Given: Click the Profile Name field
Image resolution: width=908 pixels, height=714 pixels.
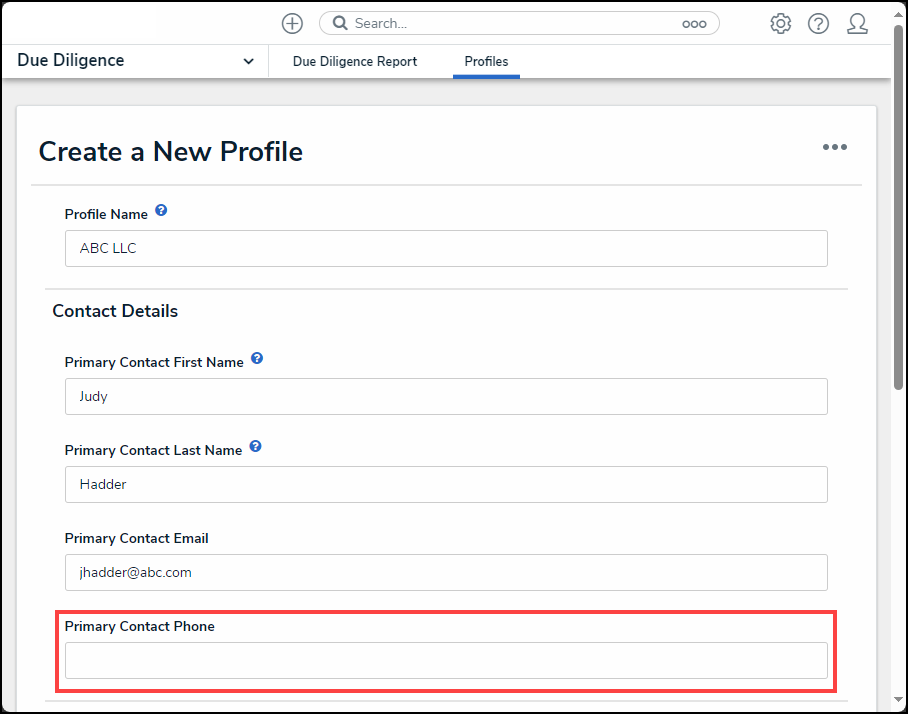Looking at the screenshot, I should tap(446, 248).
